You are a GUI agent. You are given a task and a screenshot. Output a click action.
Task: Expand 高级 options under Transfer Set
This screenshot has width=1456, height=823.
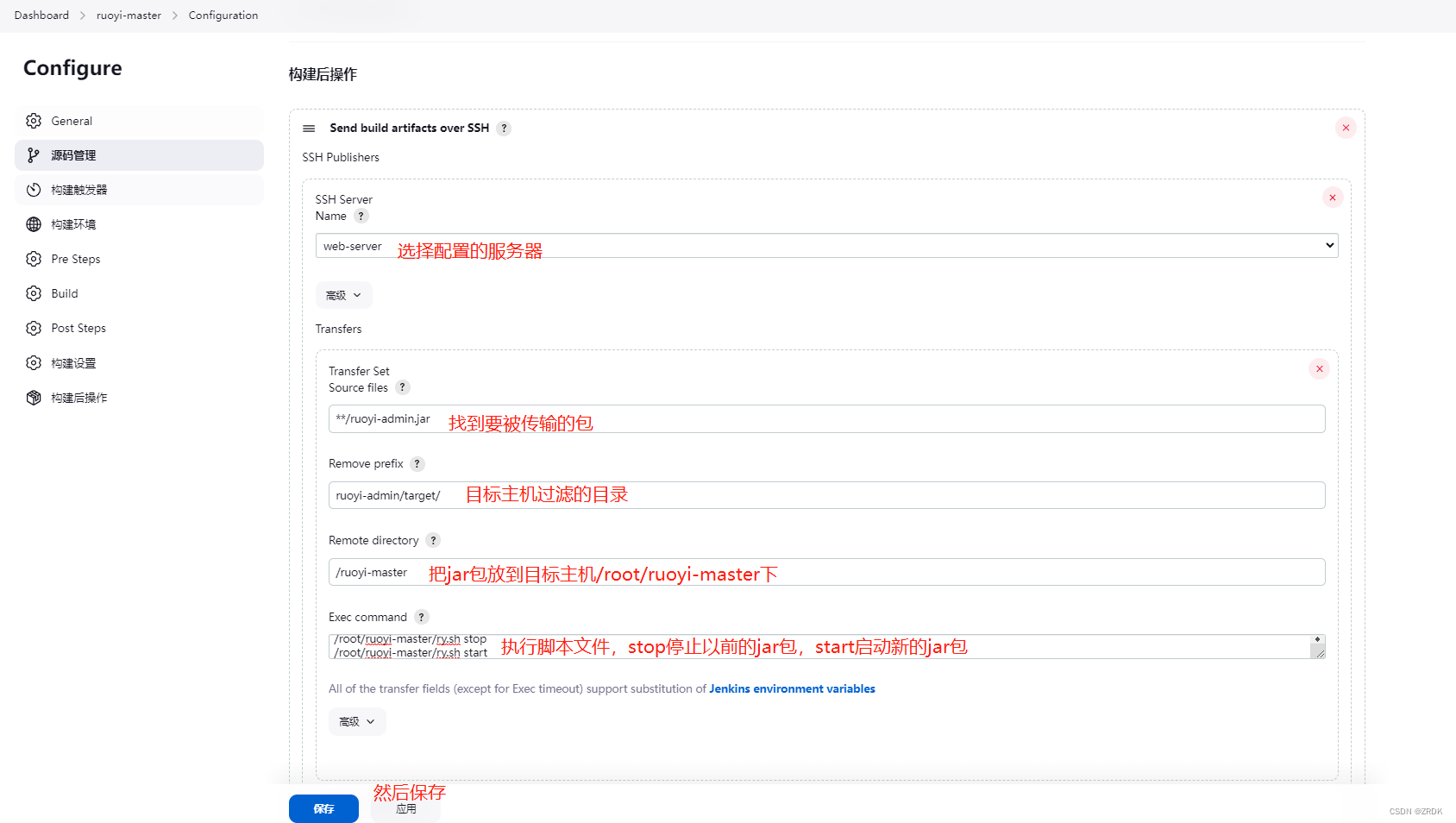click(x=357, y=722)
